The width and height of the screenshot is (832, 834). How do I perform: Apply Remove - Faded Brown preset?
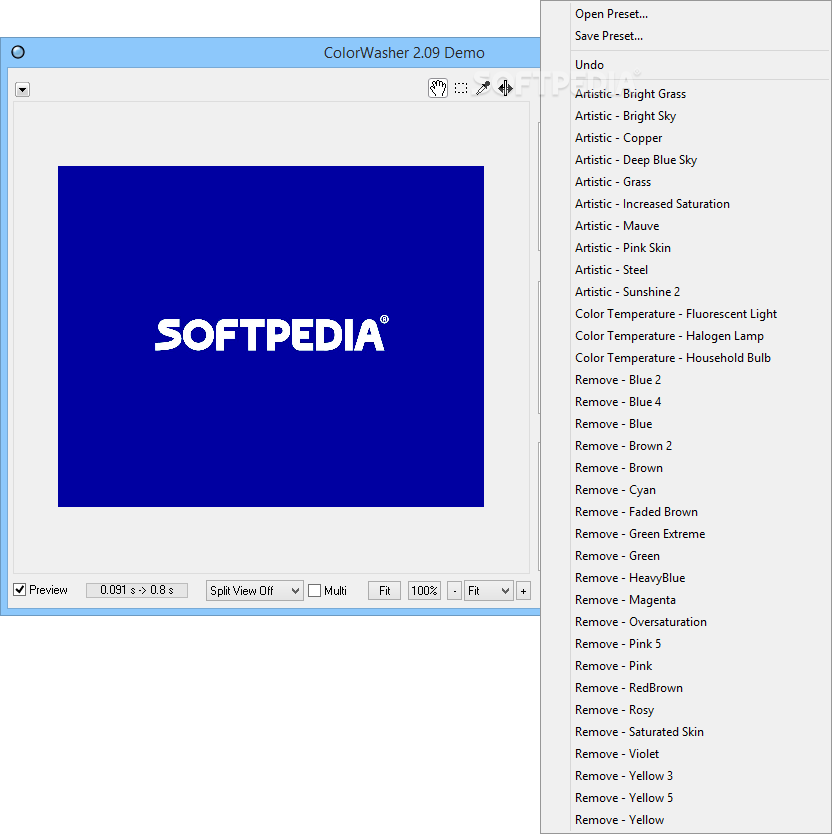(x=685, y=512)
